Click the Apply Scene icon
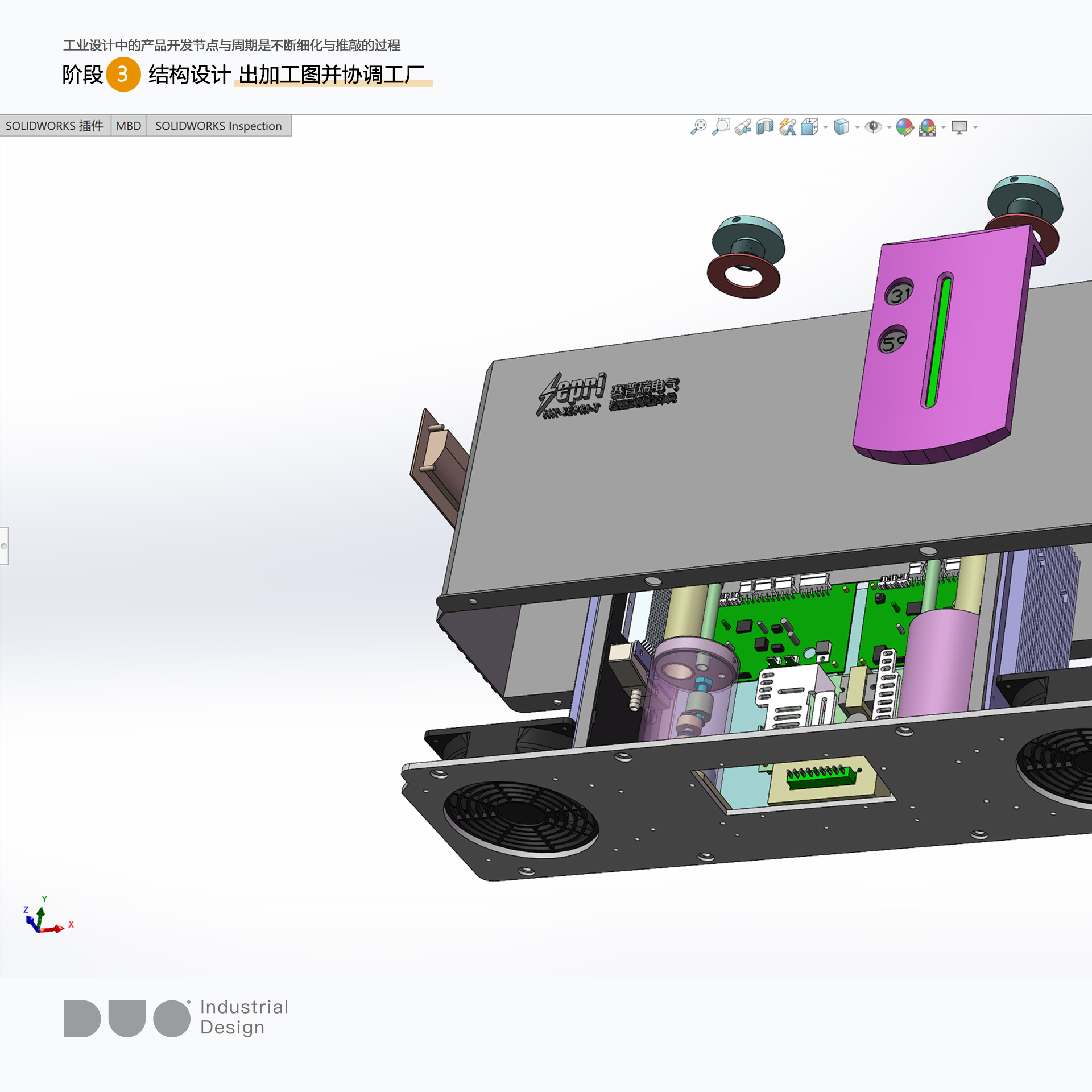The height and width of the screenshot is (1092, 1092). (x=927, y=127)
